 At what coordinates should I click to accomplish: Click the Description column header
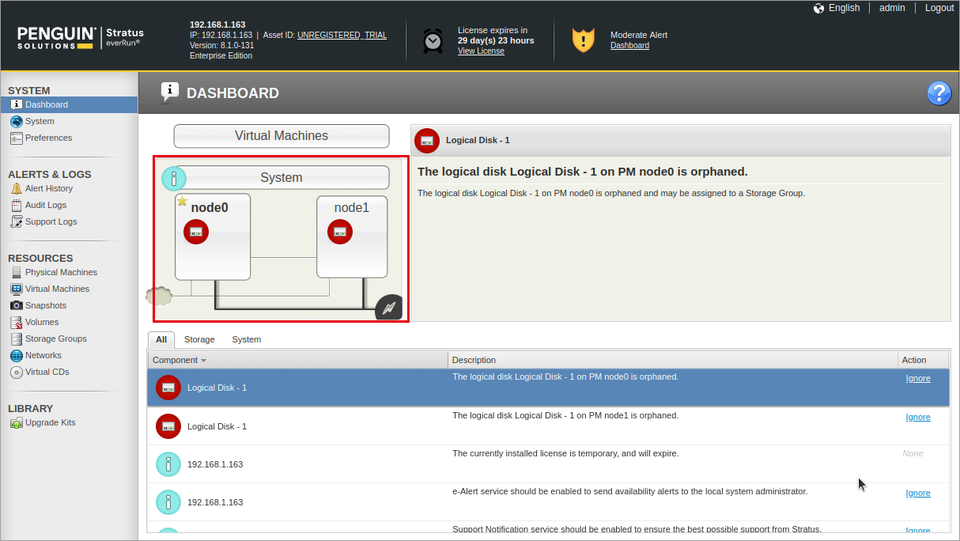[672, 360]
